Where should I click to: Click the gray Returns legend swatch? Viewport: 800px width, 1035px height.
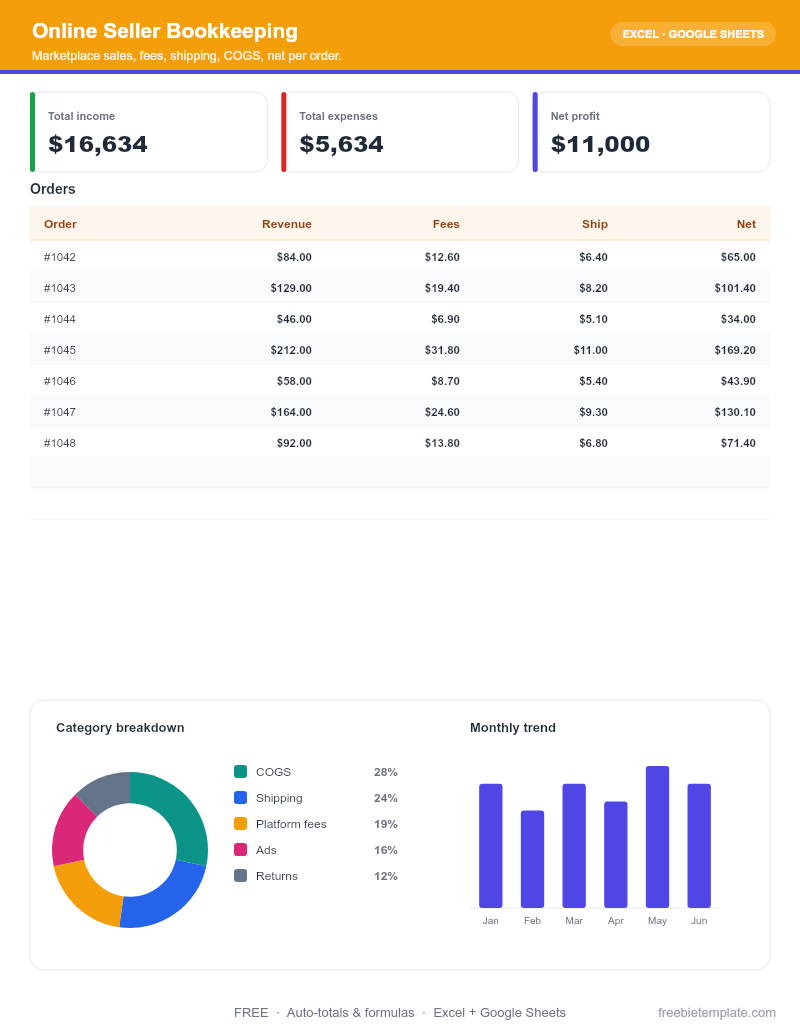pos(240,876)
